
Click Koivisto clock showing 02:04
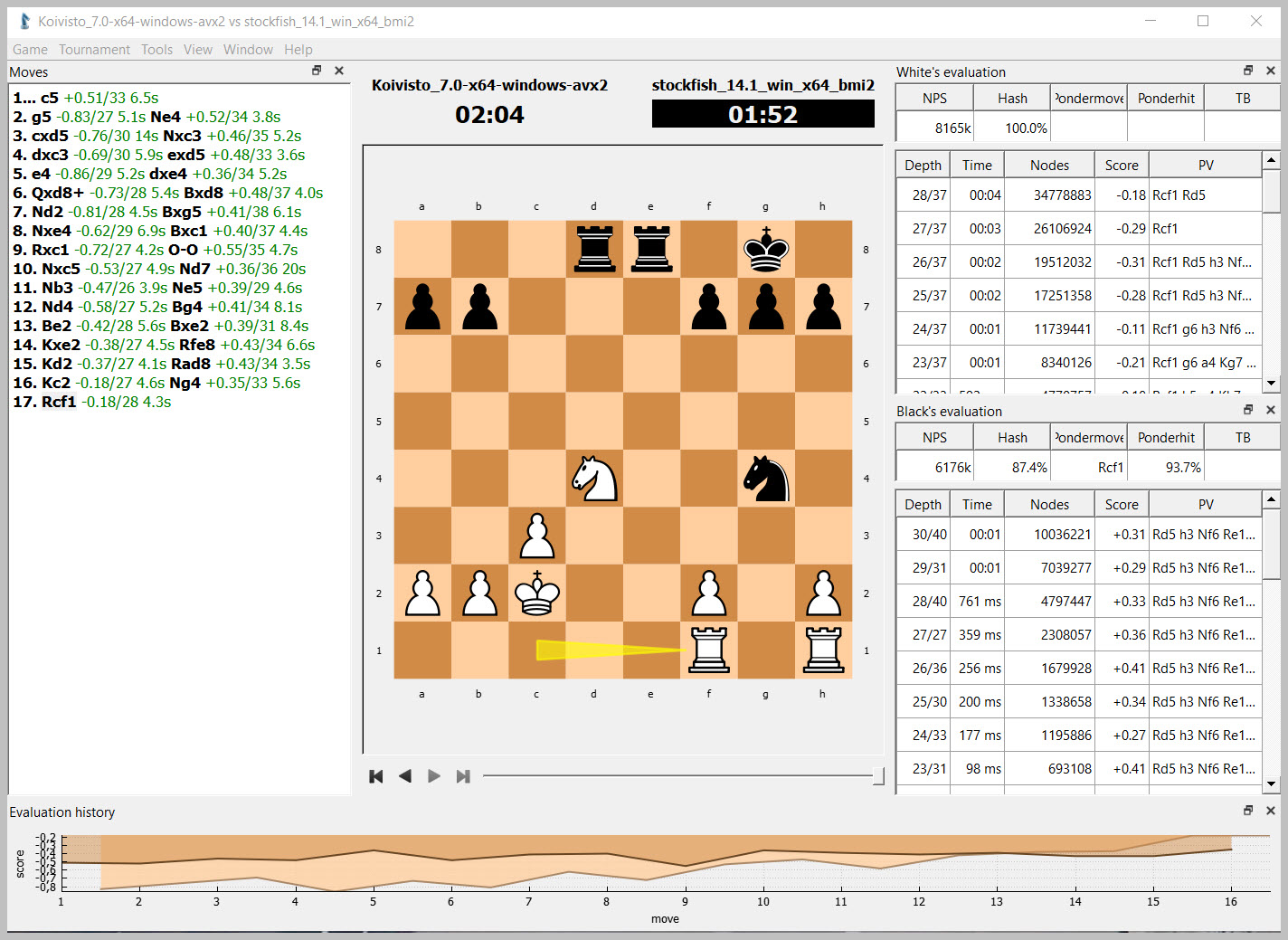pyautogui.click(x=489, y=115)
